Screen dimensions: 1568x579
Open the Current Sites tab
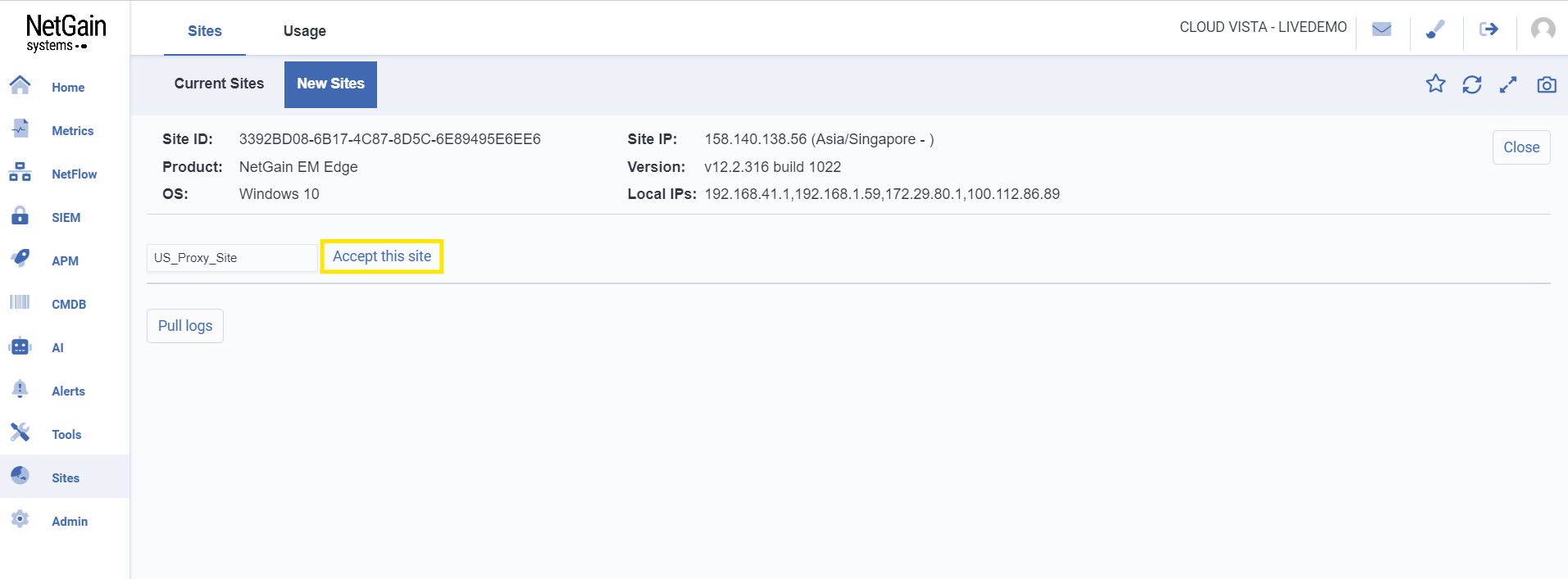219,84
